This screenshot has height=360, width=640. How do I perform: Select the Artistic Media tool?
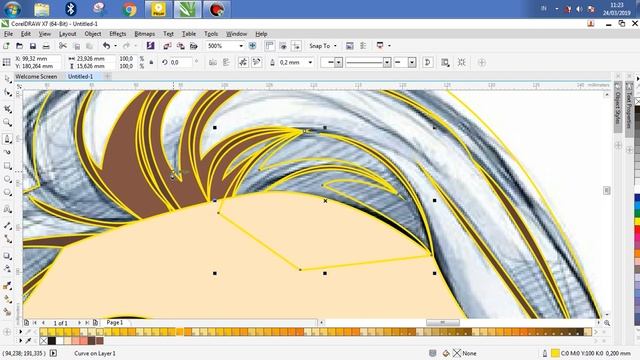pyautogui.click(x=7, y=152)
